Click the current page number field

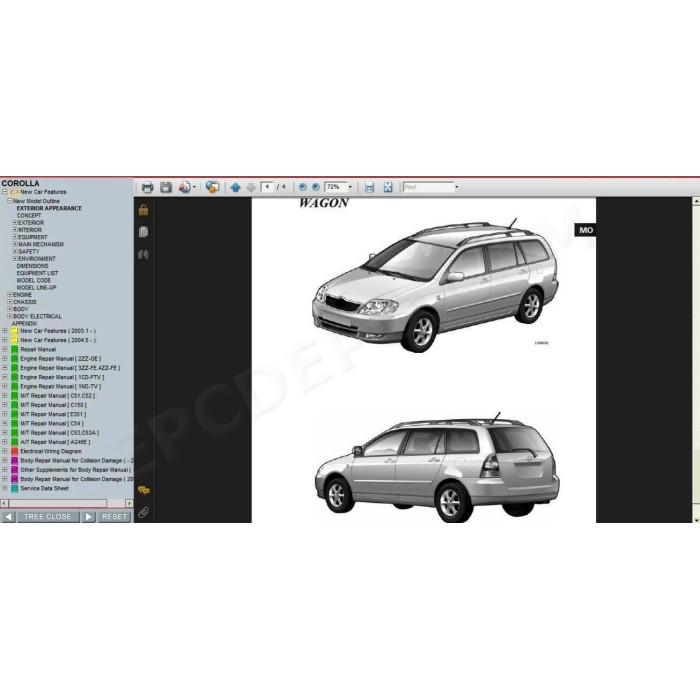pyautogui.click(x=267, y=187)
